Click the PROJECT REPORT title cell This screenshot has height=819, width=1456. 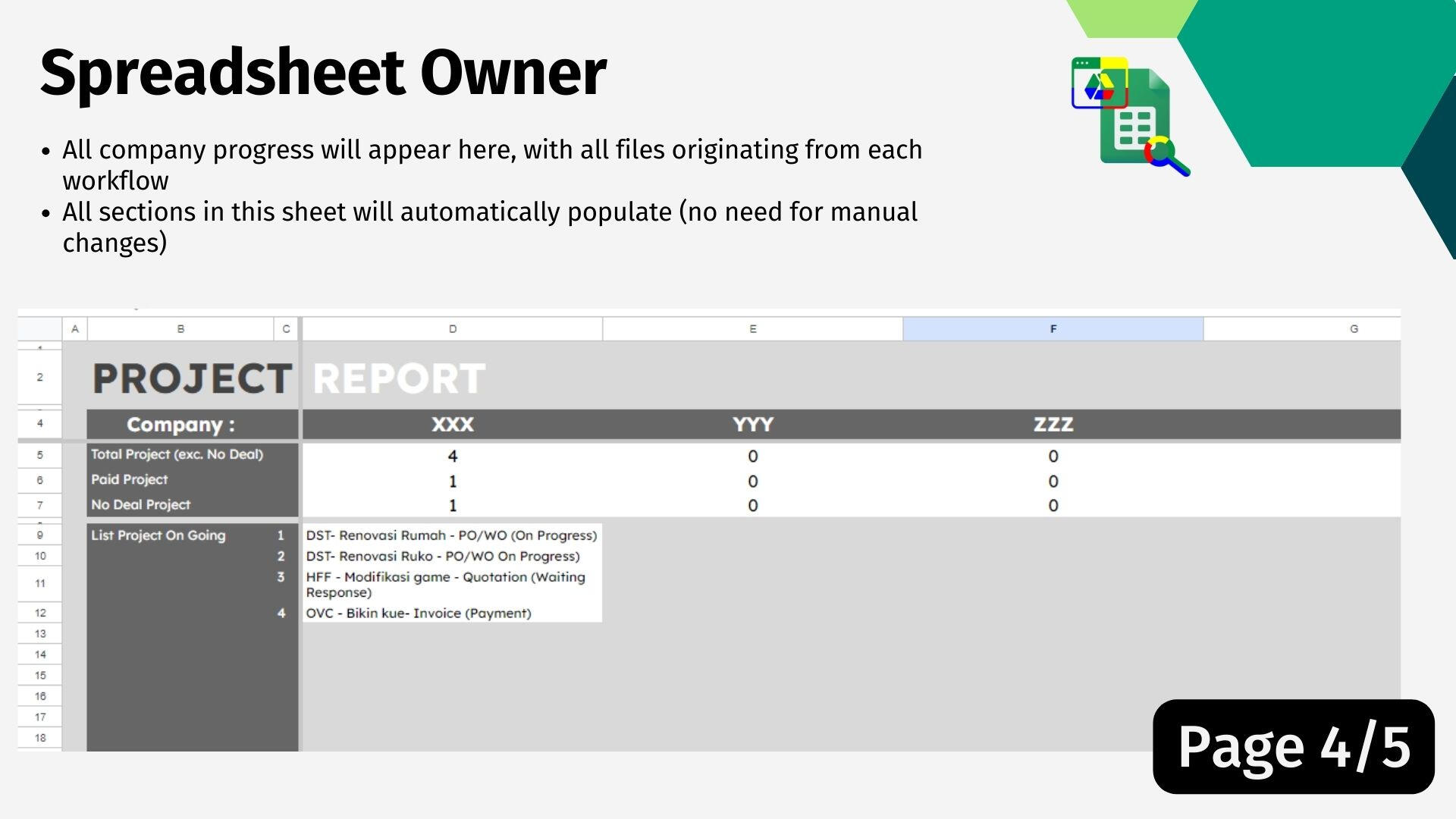[288, 378]
